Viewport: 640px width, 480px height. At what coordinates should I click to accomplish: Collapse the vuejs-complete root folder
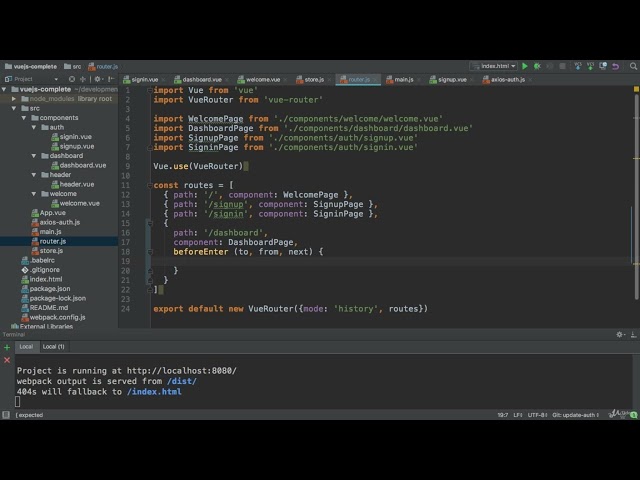click(4, 89)
